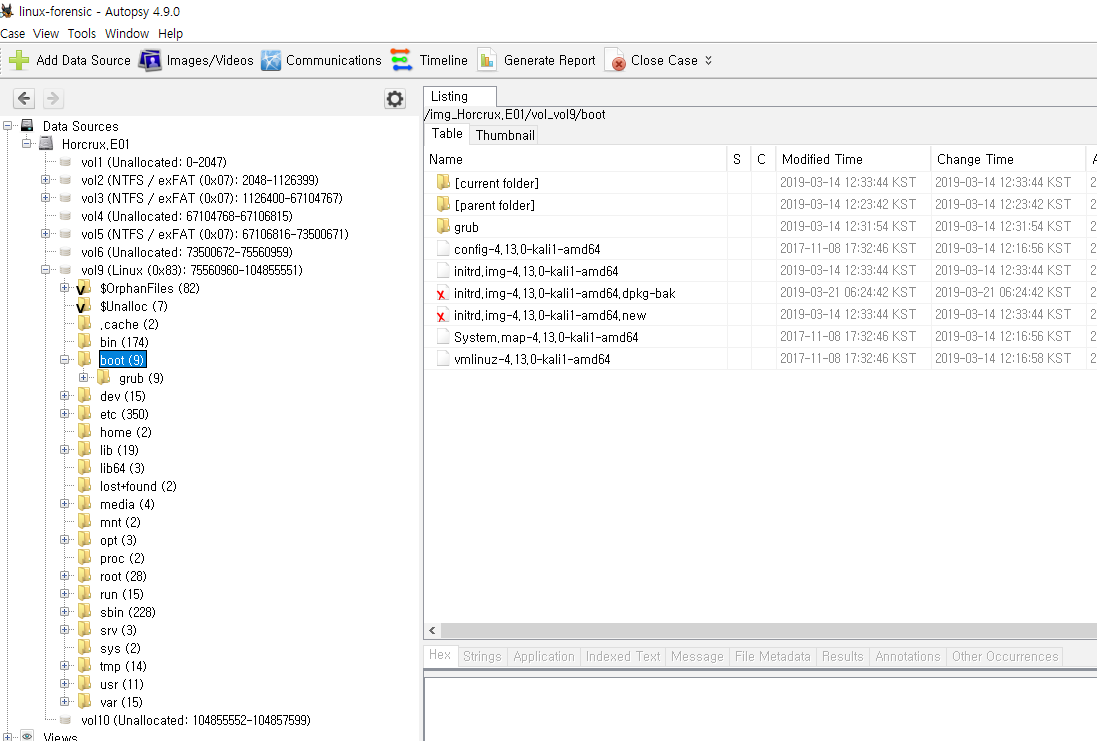
Task: Expand the root (28) folder
Action: (64, 576)
